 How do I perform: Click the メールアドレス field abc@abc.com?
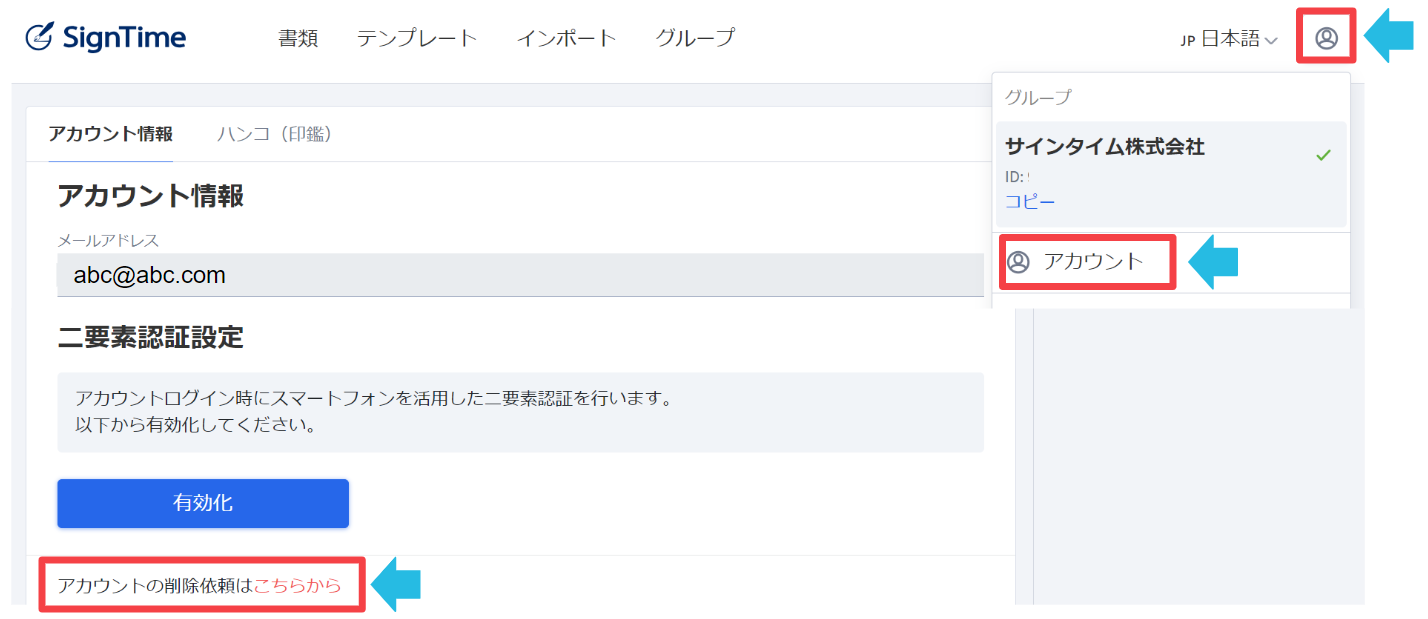point(520,275)
